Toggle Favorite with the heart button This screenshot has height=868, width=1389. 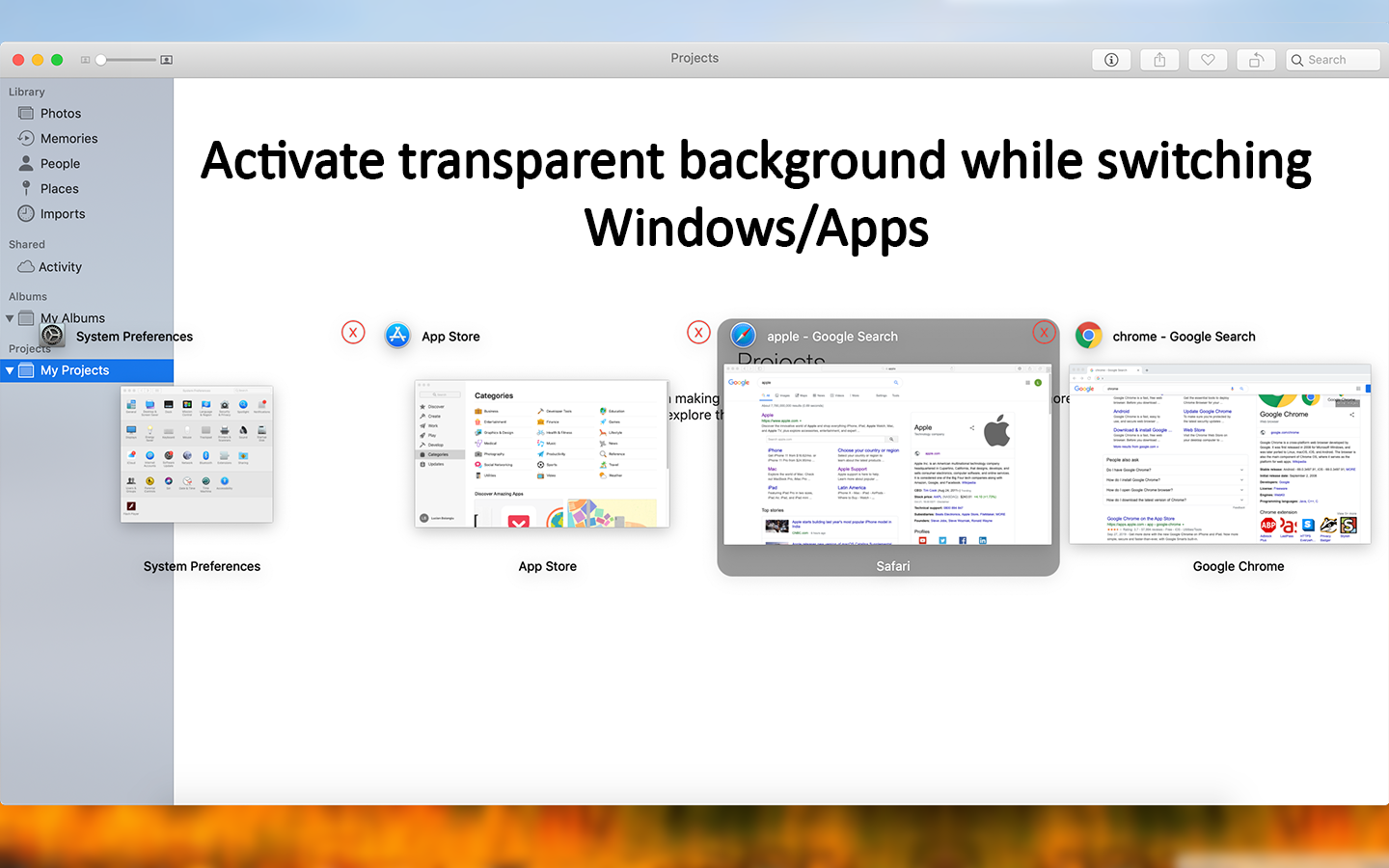[1208, 59]
